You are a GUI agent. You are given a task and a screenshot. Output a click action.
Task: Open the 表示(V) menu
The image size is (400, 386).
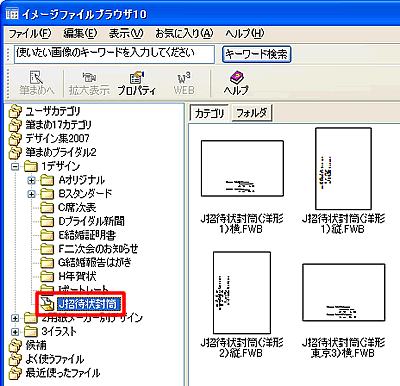126,33
